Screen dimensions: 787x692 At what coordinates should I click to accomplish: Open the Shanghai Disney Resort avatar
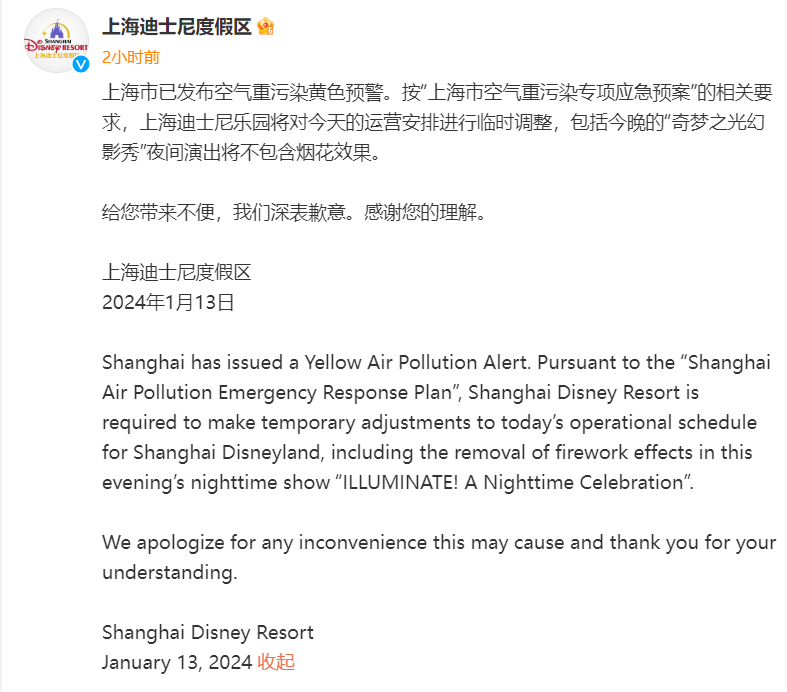(55, 42)
